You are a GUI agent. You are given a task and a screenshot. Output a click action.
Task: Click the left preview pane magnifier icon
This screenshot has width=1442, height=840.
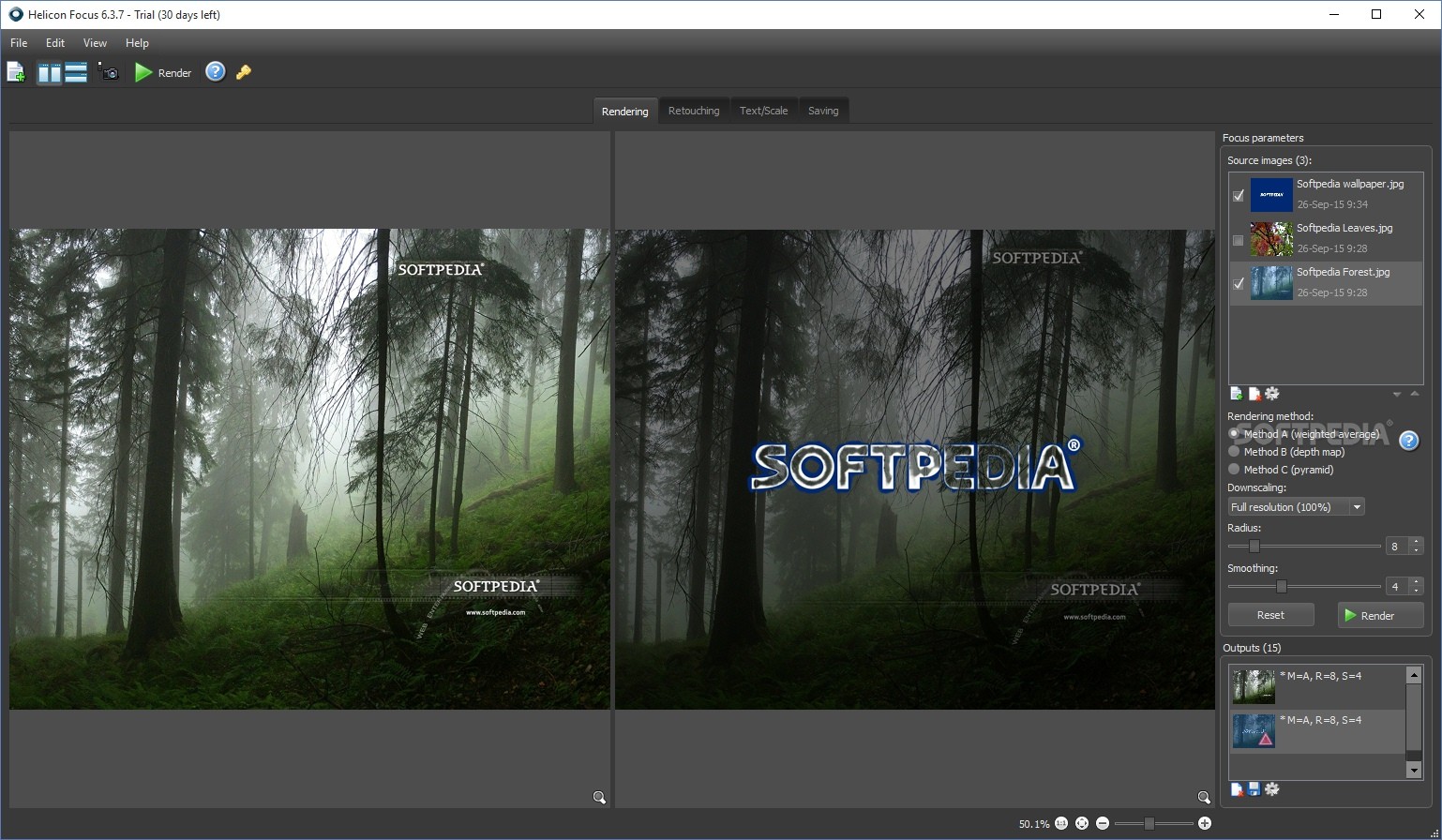pyautogui.click(x=599, y=798)
